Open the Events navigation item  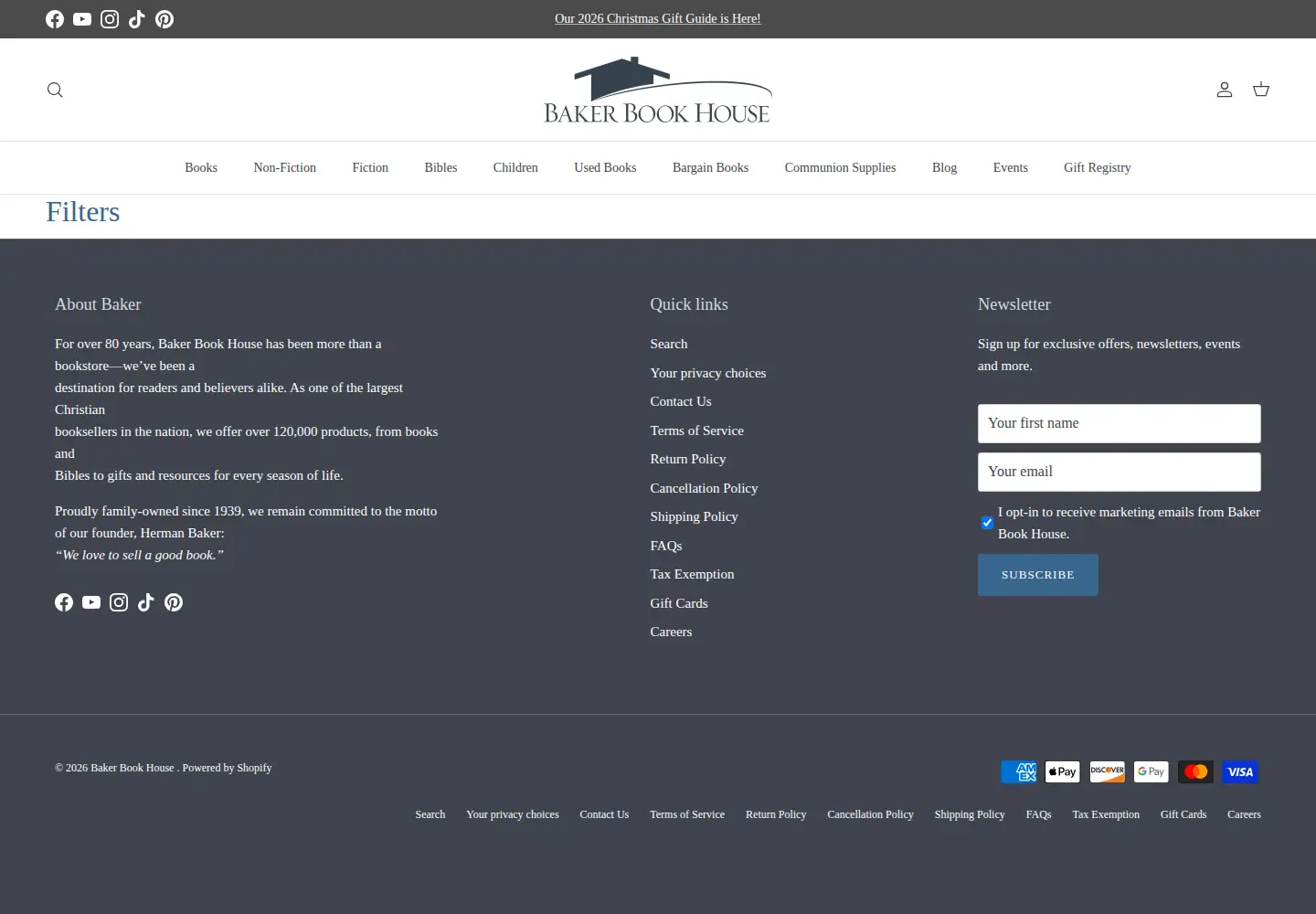point(1011,168)
